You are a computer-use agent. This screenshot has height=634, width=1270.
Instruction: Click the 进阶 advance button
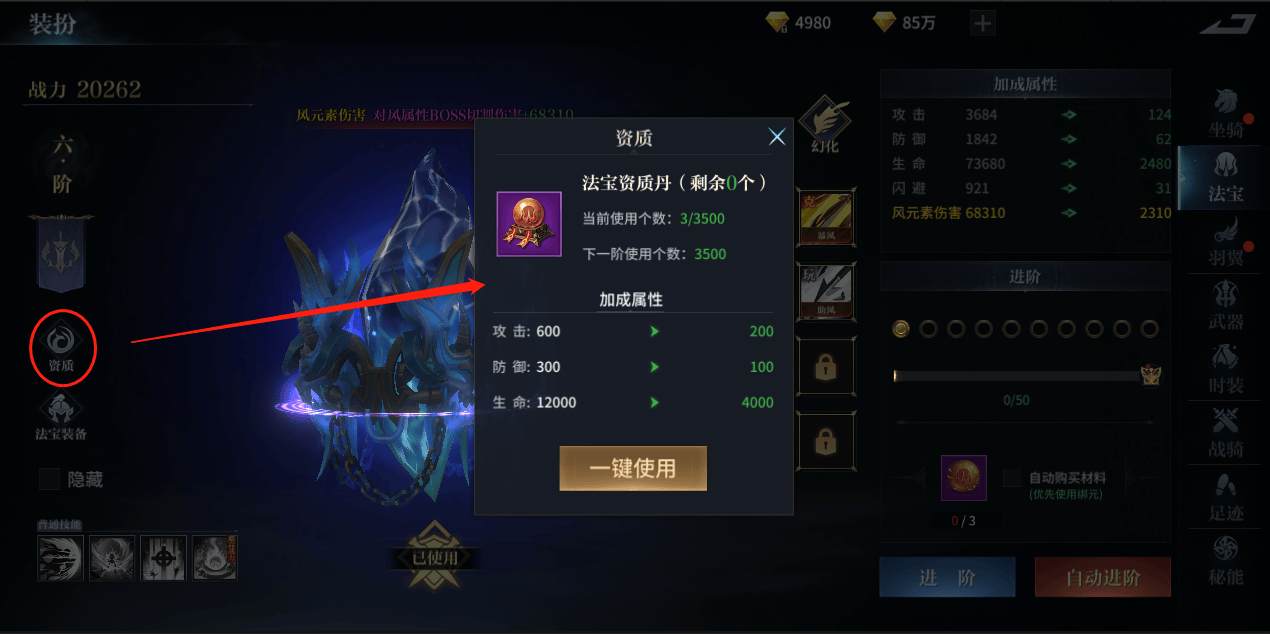coord(947,578)
